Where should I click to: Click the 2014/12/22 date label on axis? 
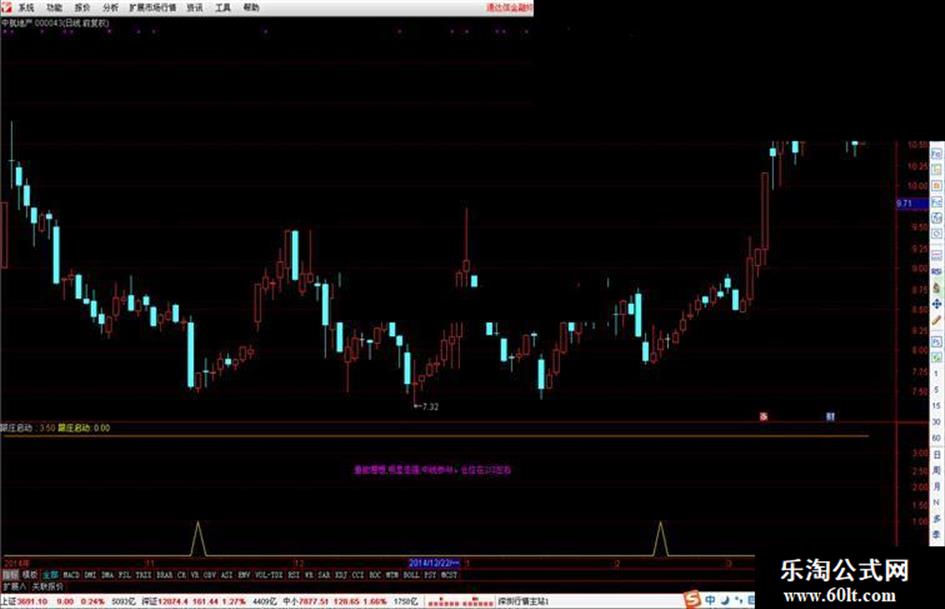click(434, 563)
